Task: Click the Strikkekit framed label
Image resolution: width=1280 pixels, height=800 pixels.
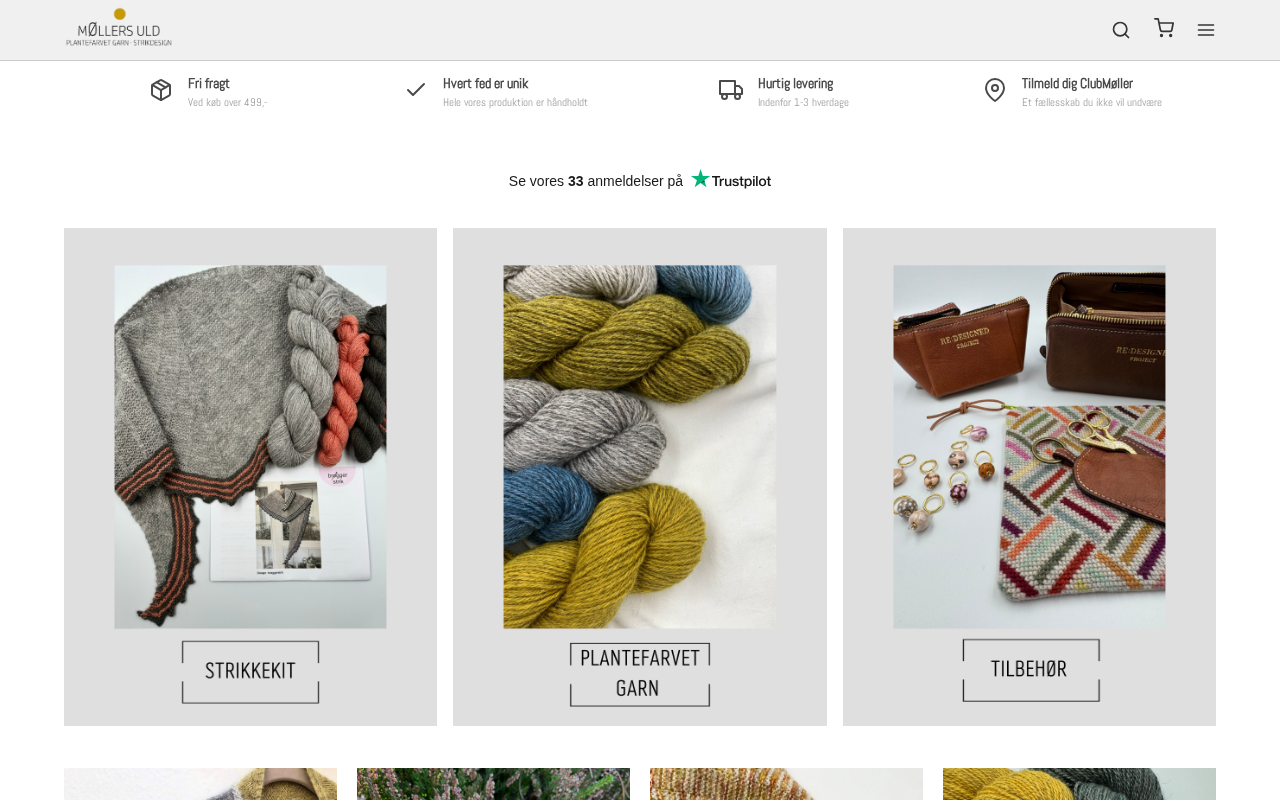Action: click(x=250, y=671)
